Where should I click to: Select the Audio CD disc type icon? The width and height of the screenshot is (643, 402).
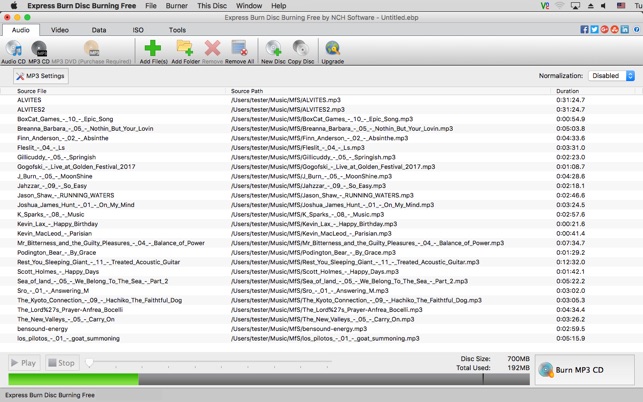14,48
